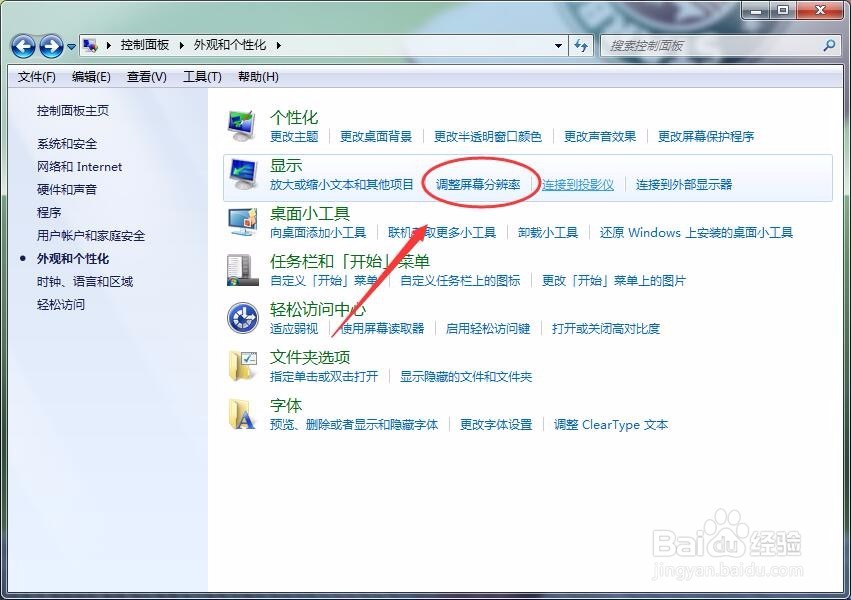Click 更改「开始」菜单上的图片 link
This screenshot has width=851, height=600.
[614, 280]
